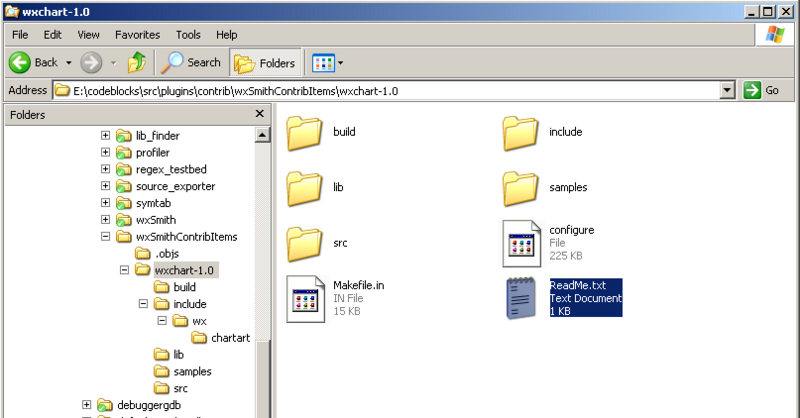Select profiler folder in tree
This screenshot has height=418, width=800.
pos(152,153)
